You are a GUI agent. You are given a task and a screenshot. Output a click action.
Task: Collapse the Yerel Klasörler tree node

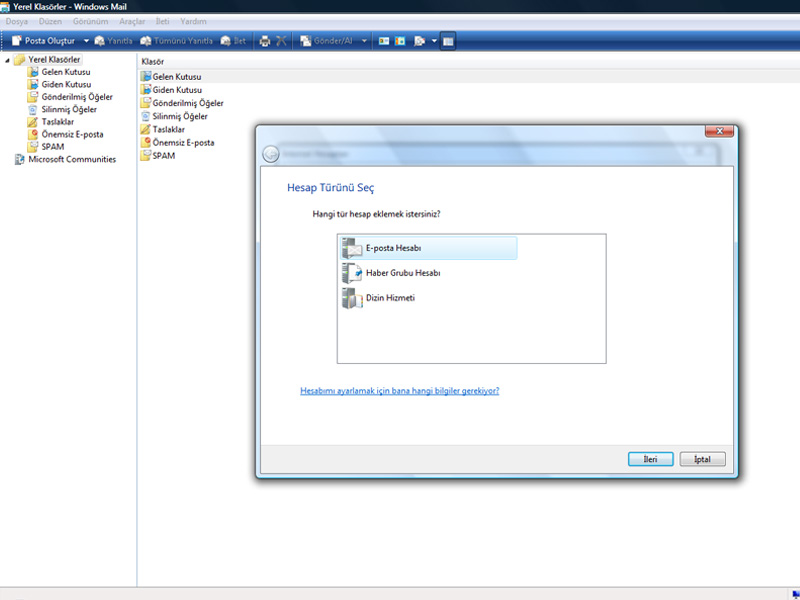[7, 60]
